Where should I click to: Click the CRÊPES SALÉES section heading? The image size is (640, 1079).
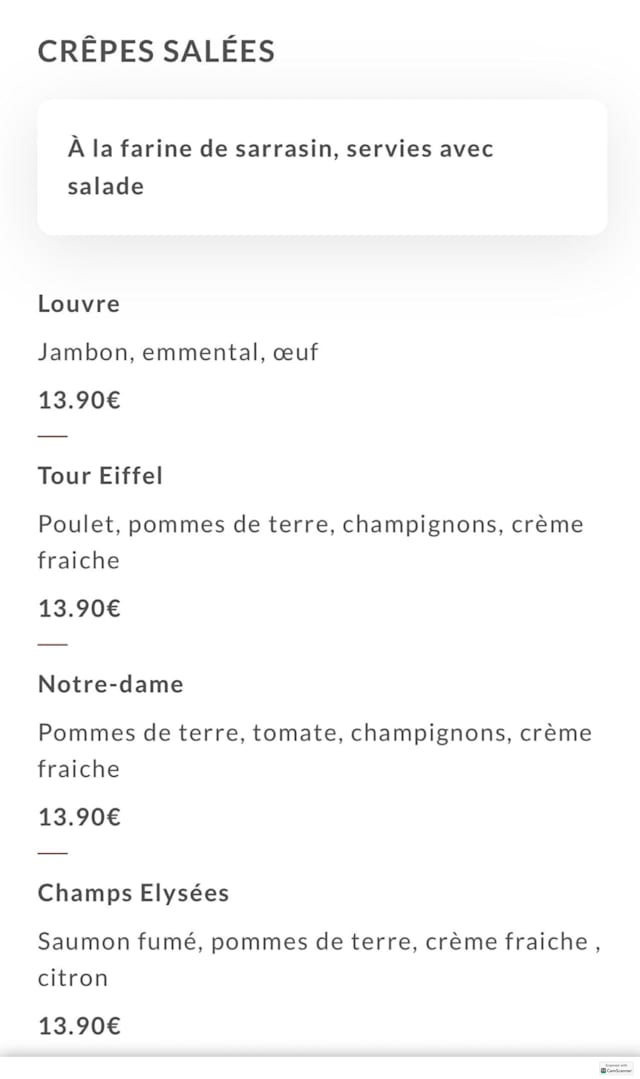156,51
